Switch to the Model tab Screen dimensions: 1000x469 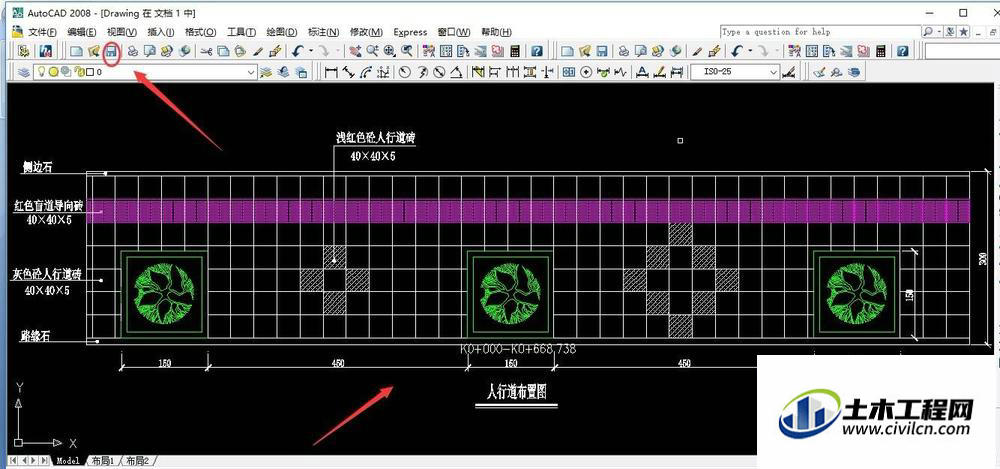[x=68, y=460]
